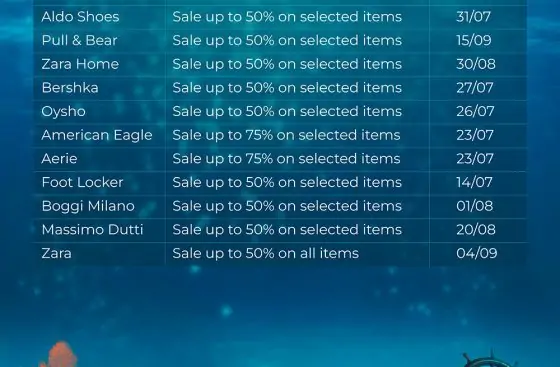Viewport: 560px width, 367px height.
Task: Click American Eagle's 75% sale description
Action: 286,135
